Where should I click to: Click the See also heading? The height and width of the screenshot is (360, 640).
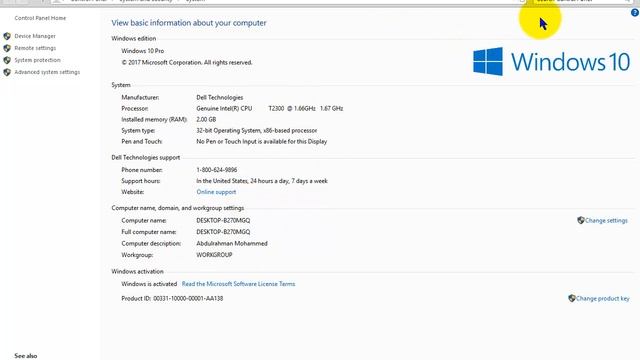pos(26,356)
